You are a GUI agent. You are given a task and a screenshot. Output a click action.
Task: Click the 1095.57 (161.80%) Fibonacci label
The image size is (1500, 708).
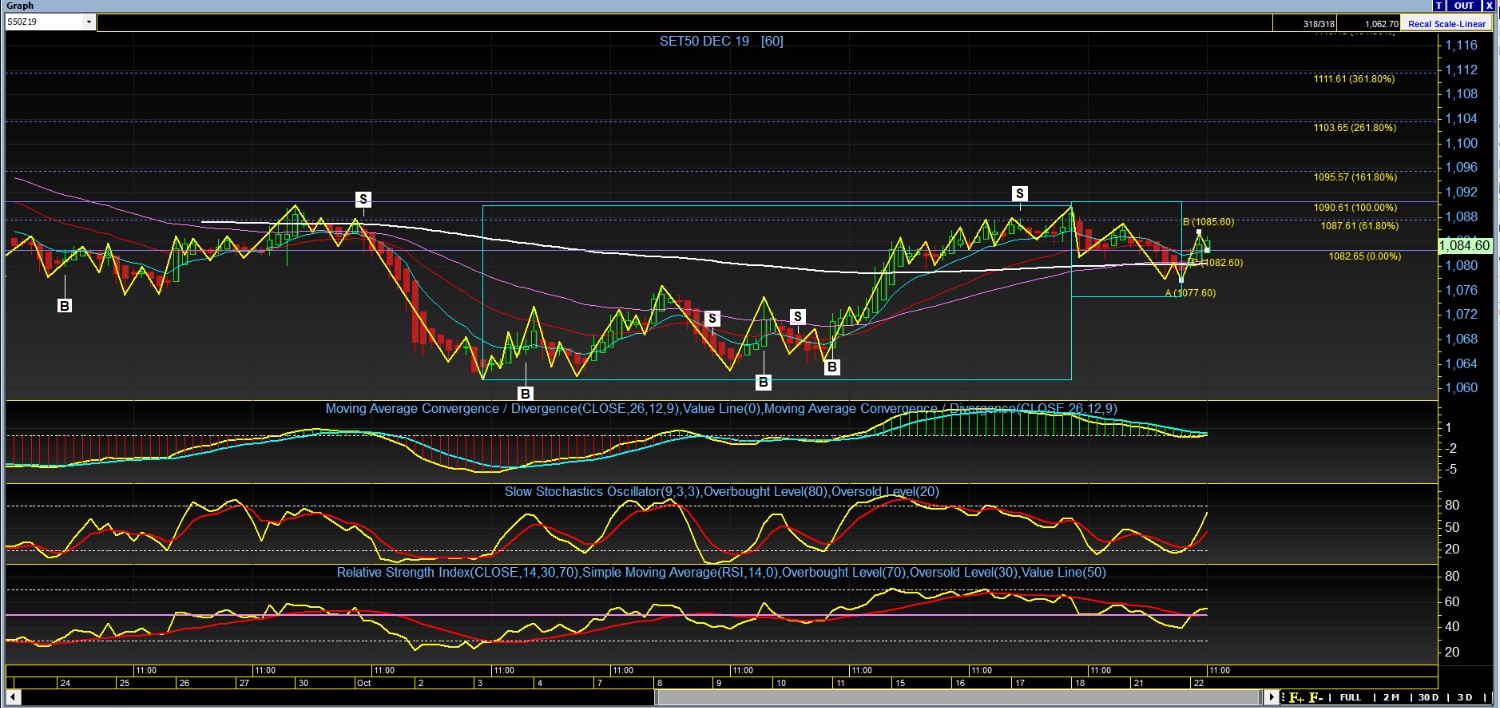coord(1355,177)
